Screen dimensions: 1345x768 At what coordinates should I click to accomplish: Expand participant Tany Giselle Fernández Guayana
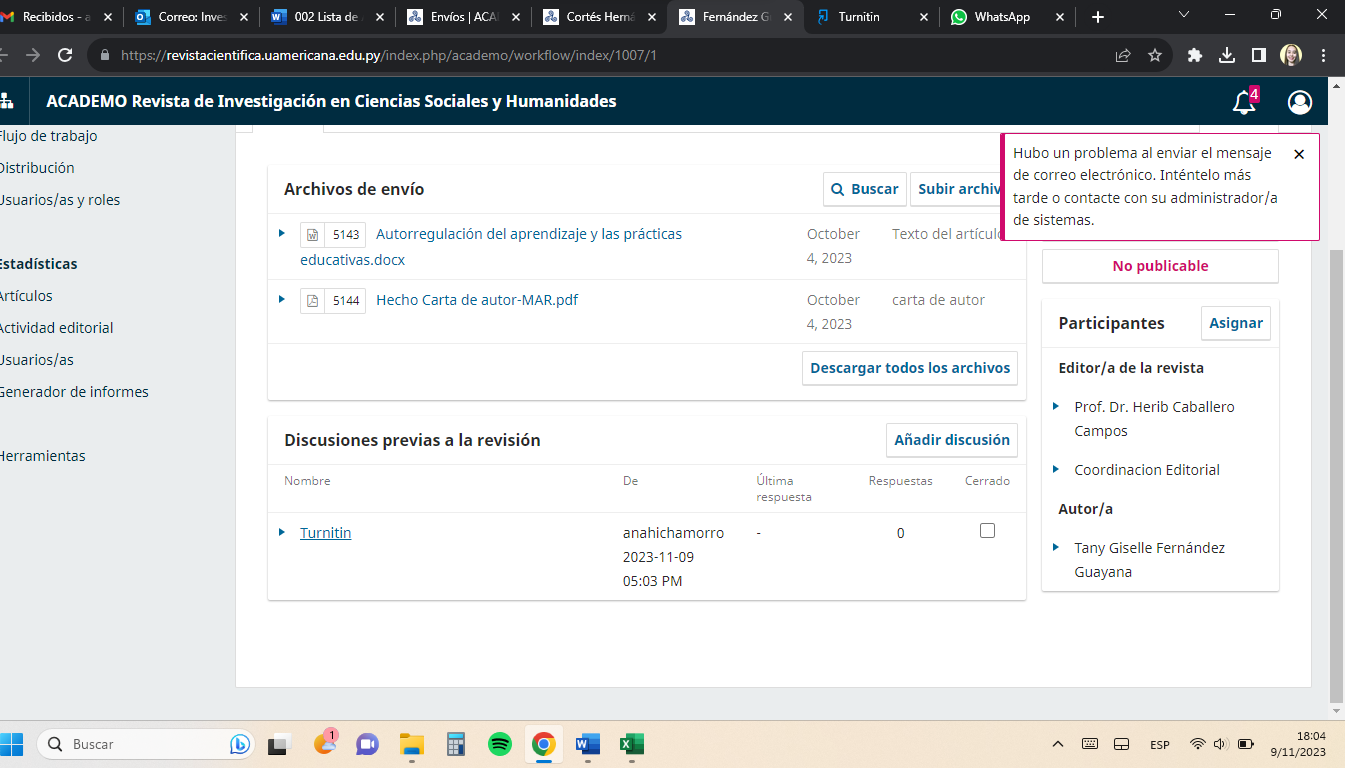tap(1057, 548)
